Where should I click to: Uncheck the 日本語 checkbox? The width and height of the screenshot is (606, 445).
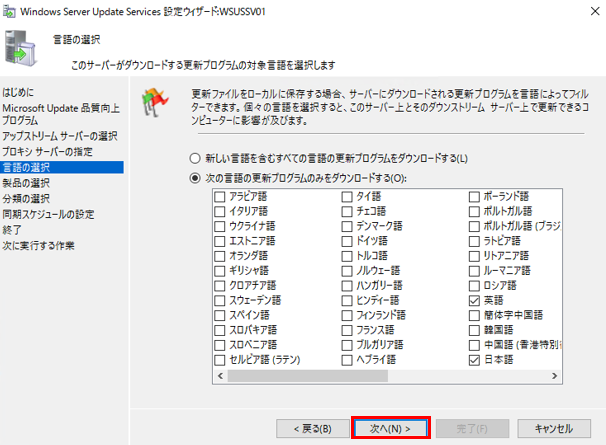474,360
